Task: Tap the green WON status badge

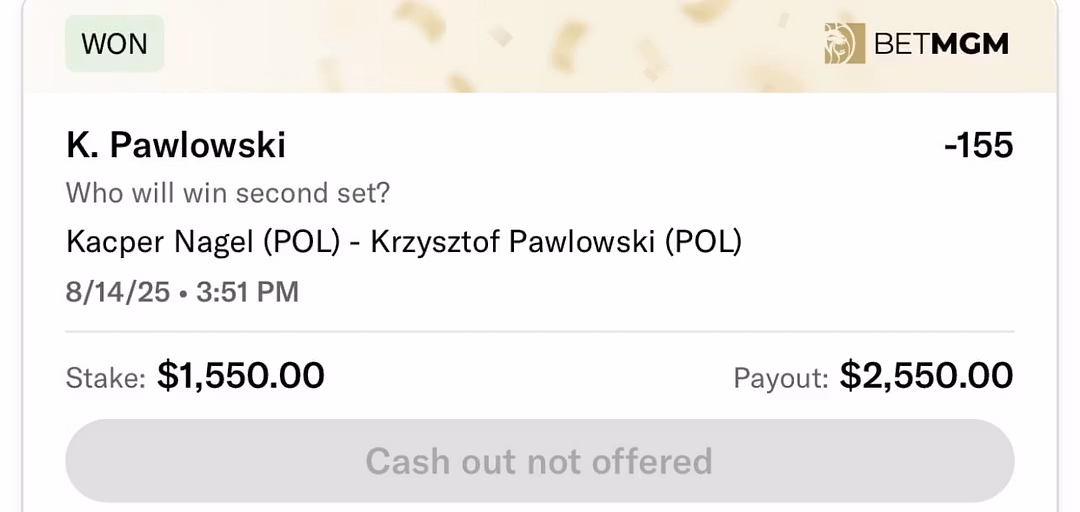Action: 114,44
